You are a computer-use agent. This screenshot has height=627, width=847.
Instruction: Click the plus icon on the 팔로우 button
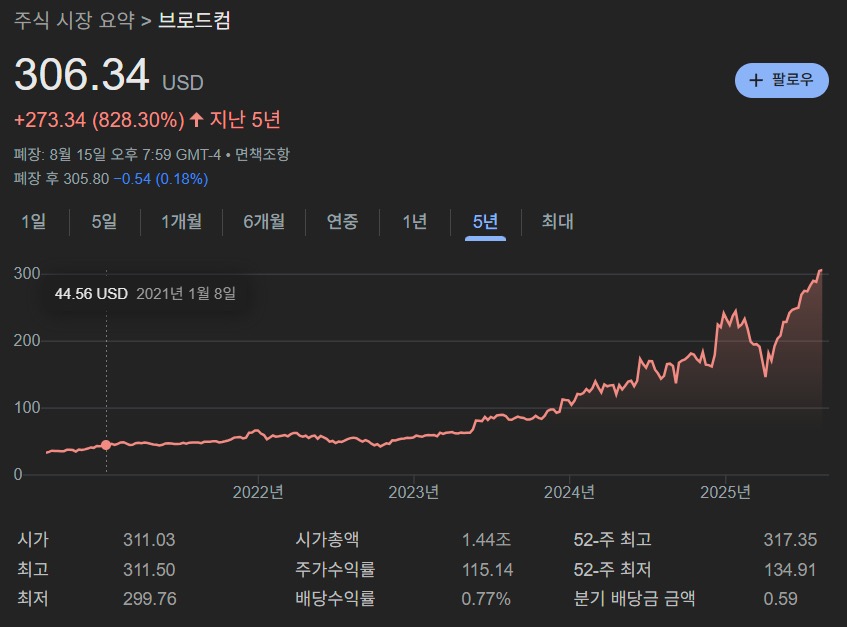click(756, 80)
